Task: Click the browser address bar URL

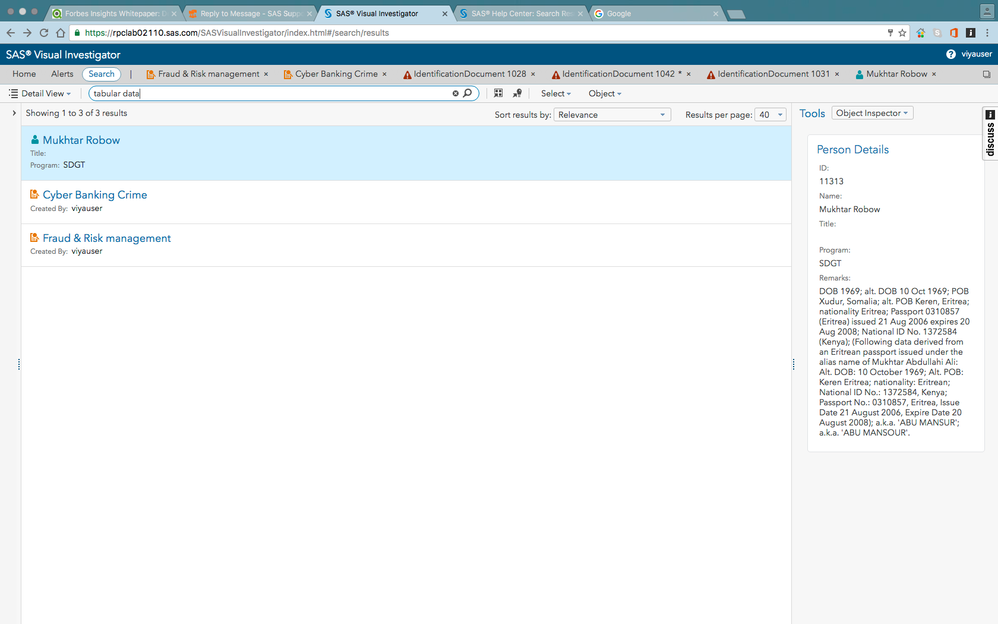Action: pos(237,32)
